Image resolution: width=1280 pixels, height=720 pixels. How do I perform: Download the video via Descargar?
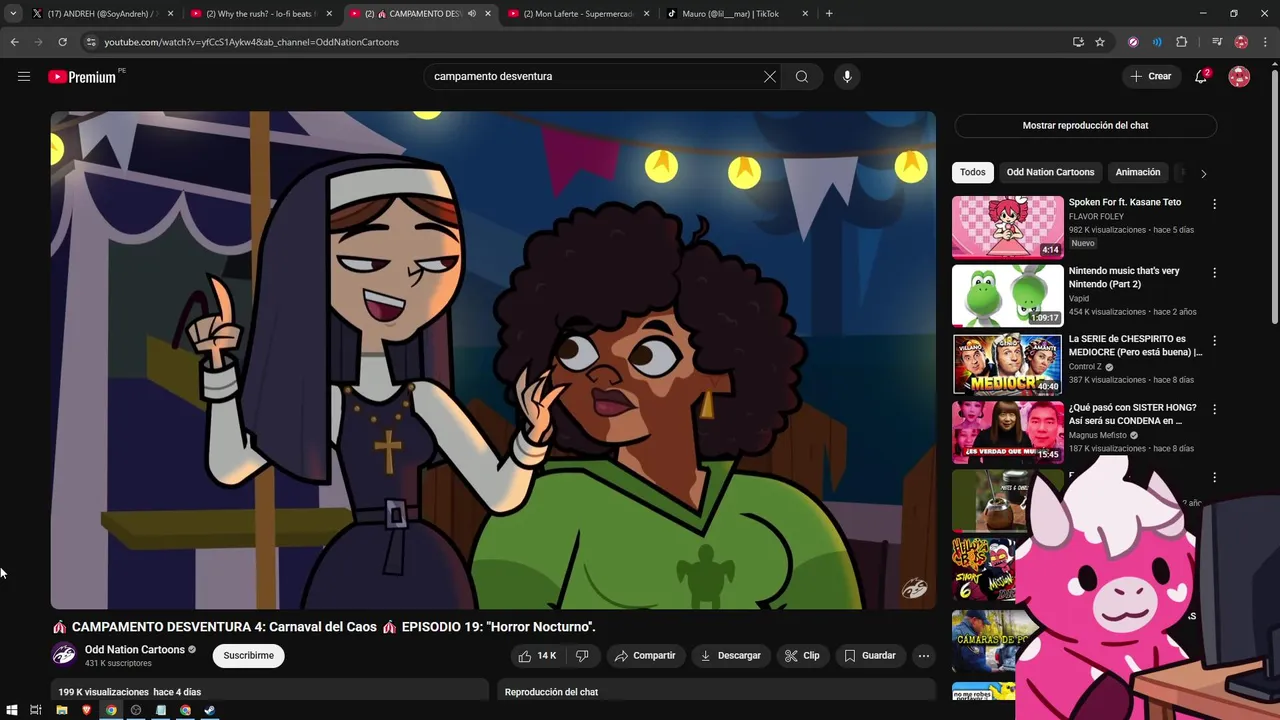[x=731, y=656]
